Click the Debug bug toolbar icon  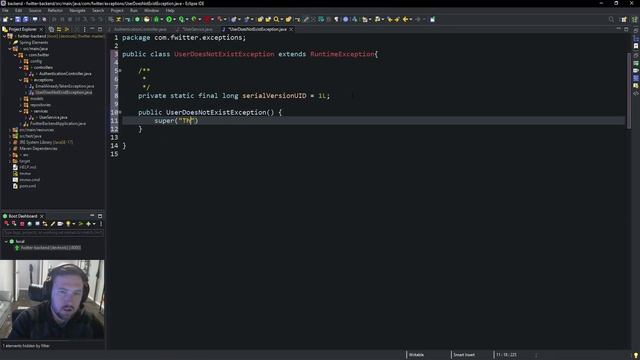156,19
